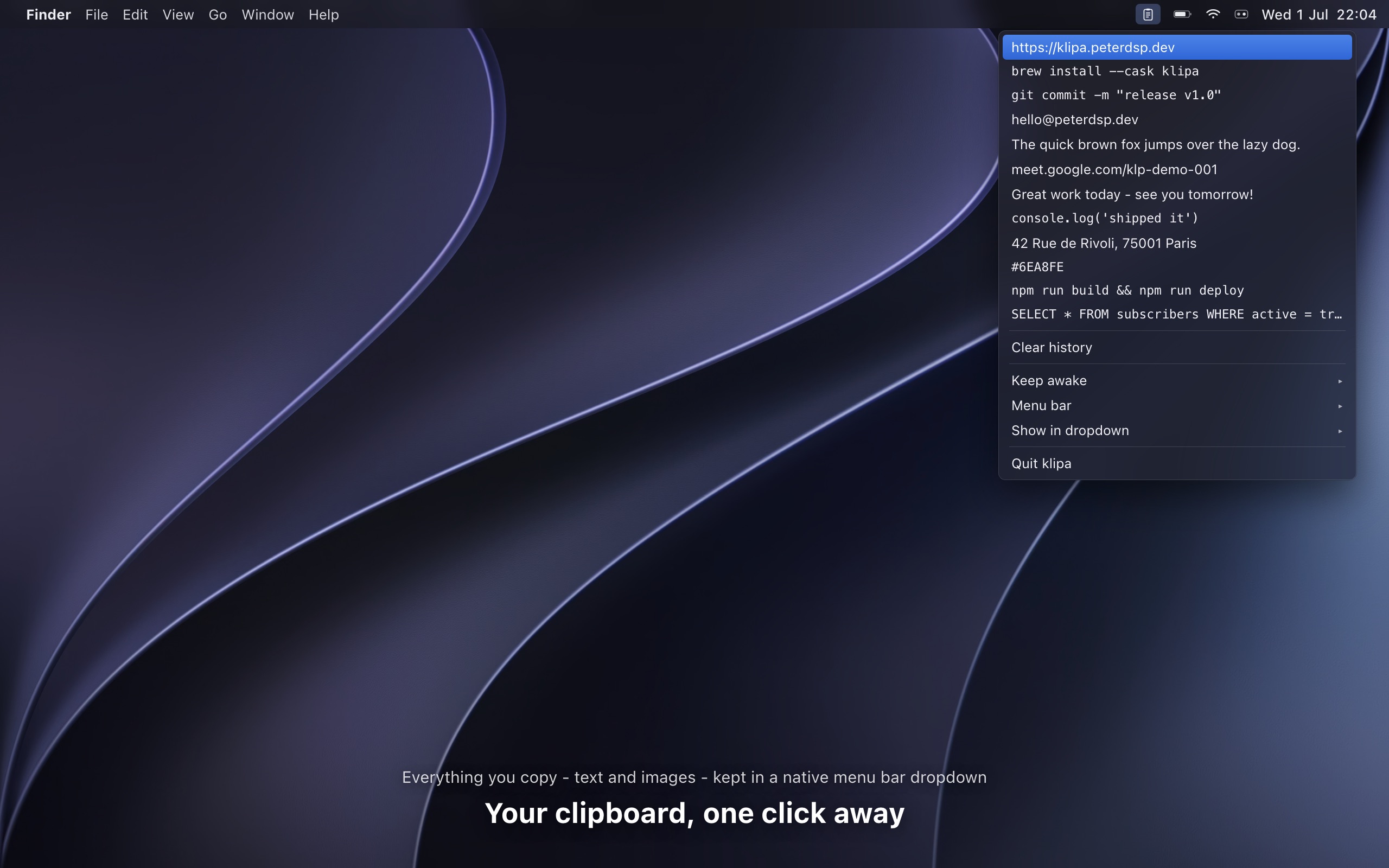The height and width of the screenshot is (868, 1389).
Task: Expand the Menu bar submenu
Action: [1177, 405]
